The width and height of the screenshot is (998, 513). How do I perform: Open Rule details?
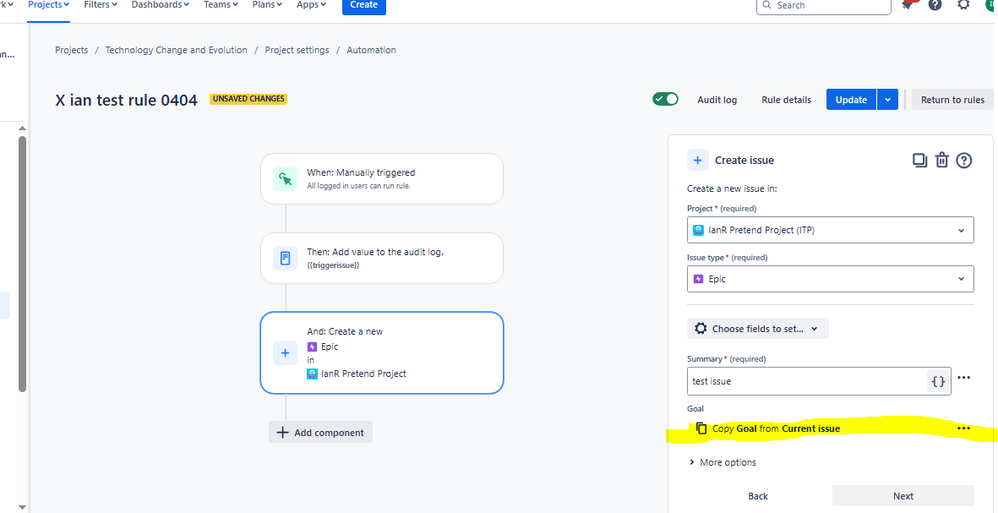pyautogui.click(x=787, y=100)
